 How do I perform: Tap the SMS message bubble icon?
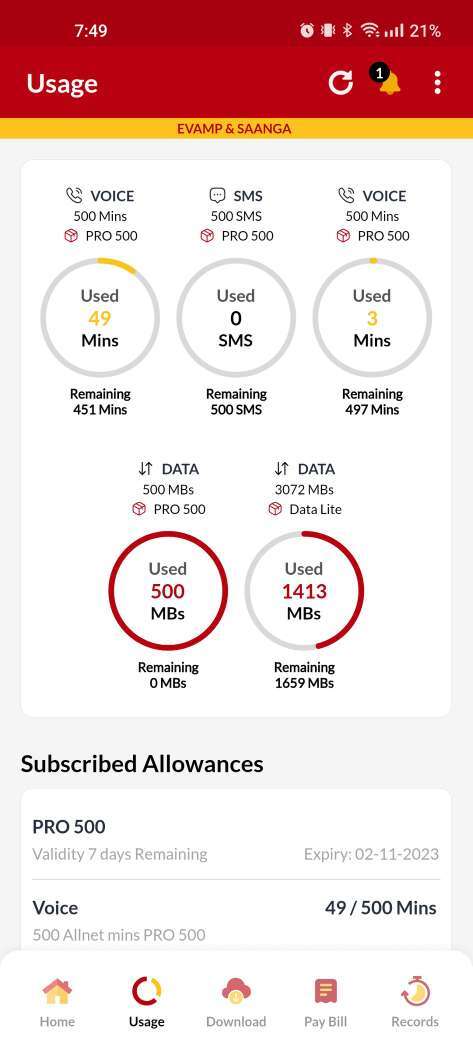[216, 196]
